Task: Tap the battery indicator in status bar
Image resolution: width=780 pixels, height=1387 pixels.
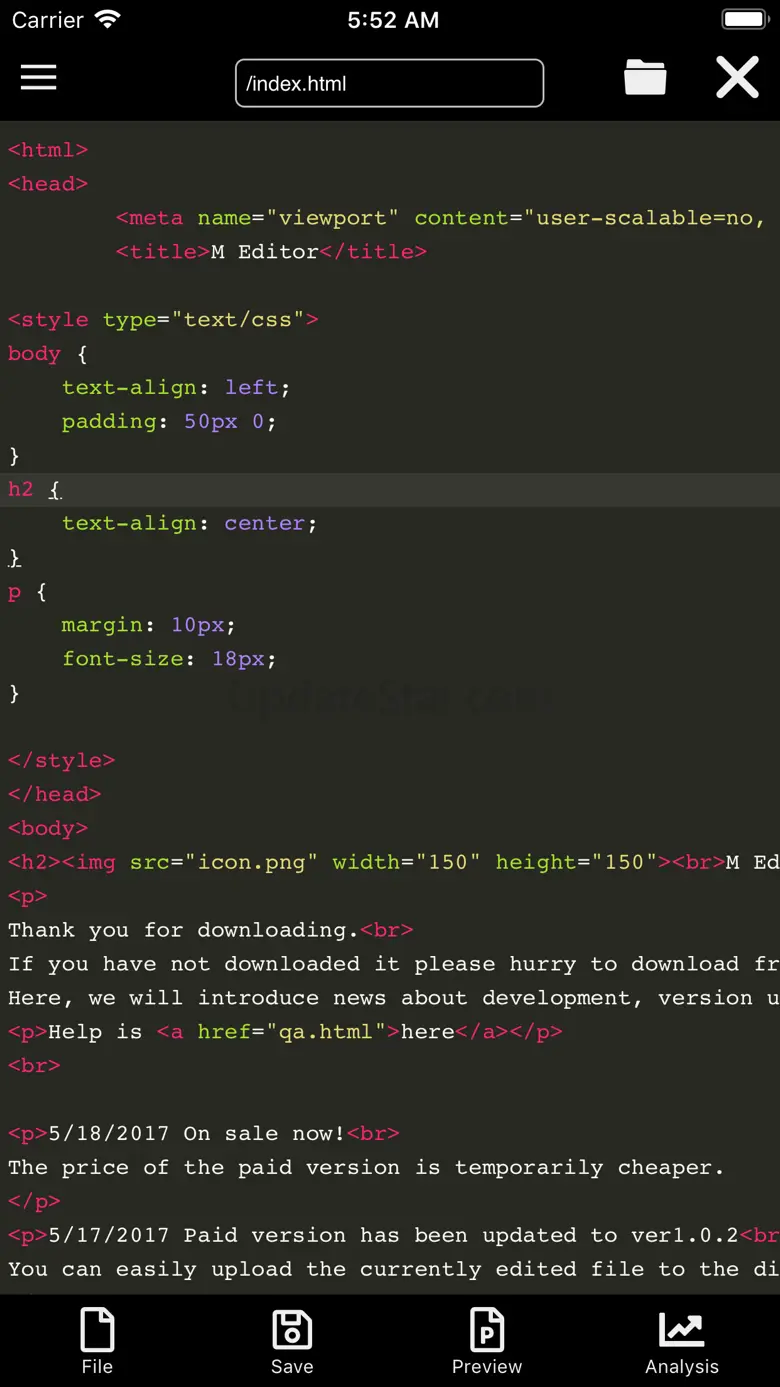Action: [745, 20]
